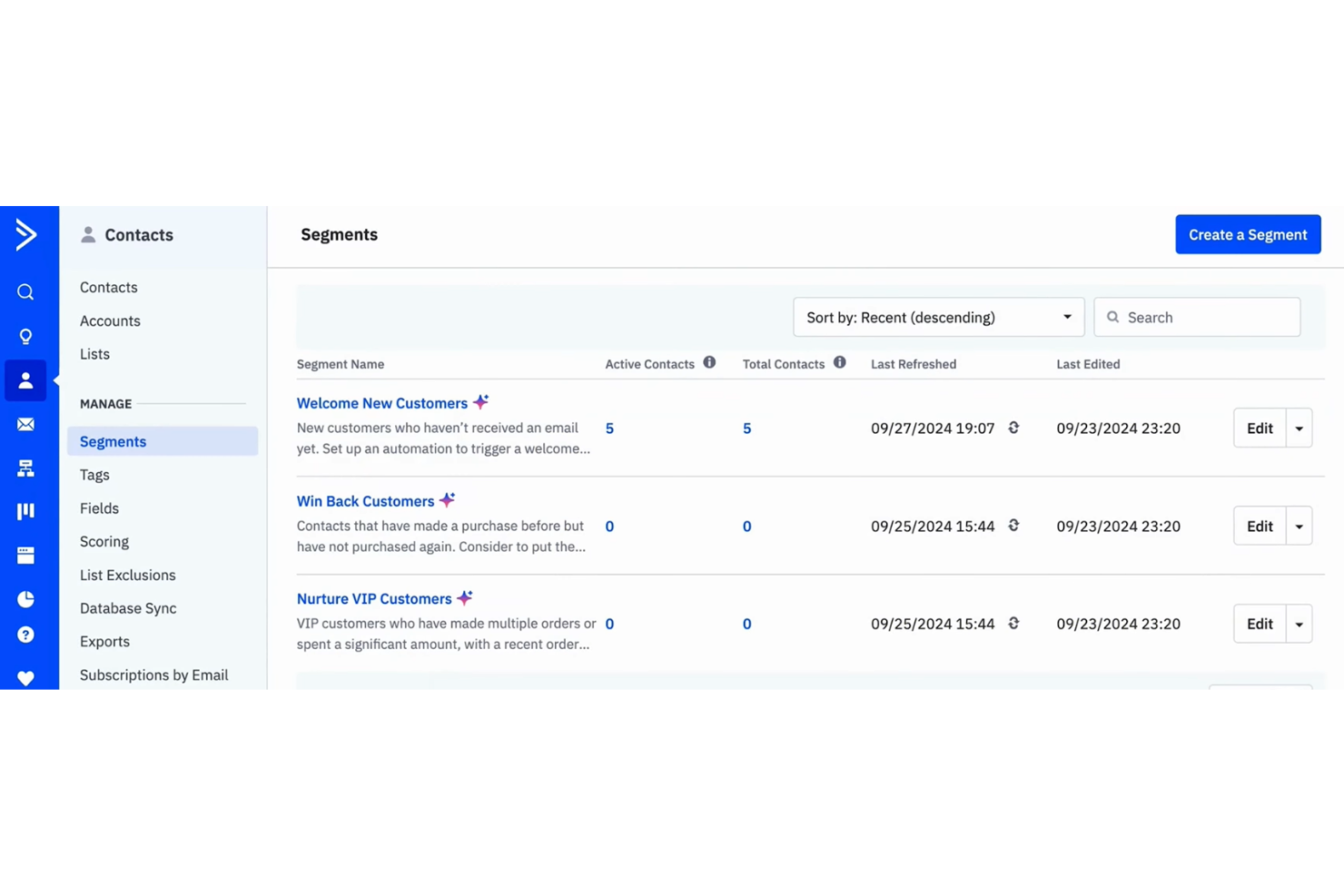This screenshot has height=896, width=1344.
Task: Click the Total Contacts info icon
Action: [840, 363]
